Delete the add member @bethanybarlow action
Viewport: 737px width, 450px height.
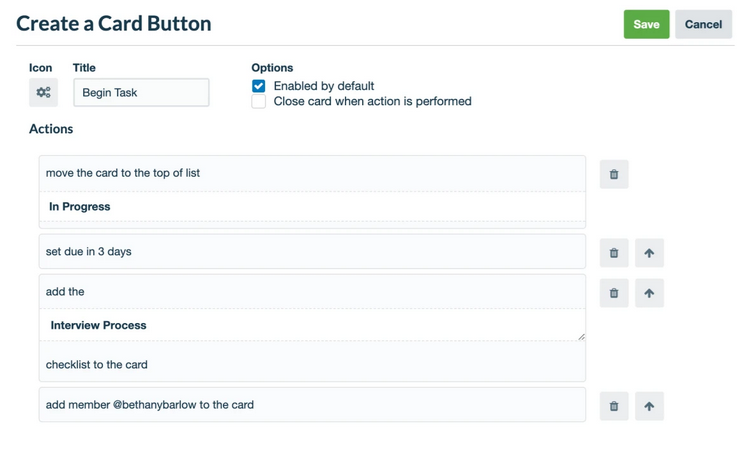[x=614, y=406]
